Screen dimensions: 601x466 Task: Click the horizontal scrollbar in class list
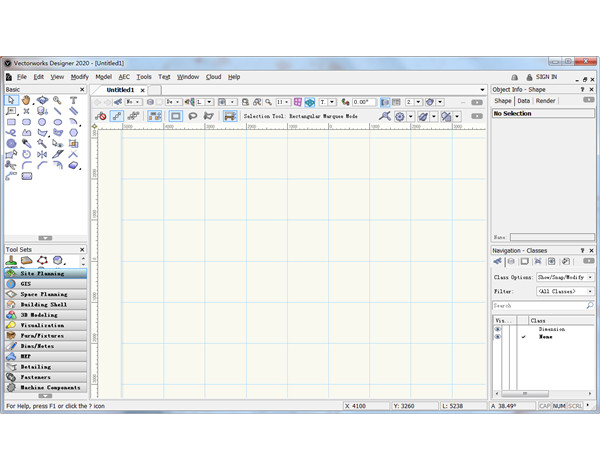[525, 394]
